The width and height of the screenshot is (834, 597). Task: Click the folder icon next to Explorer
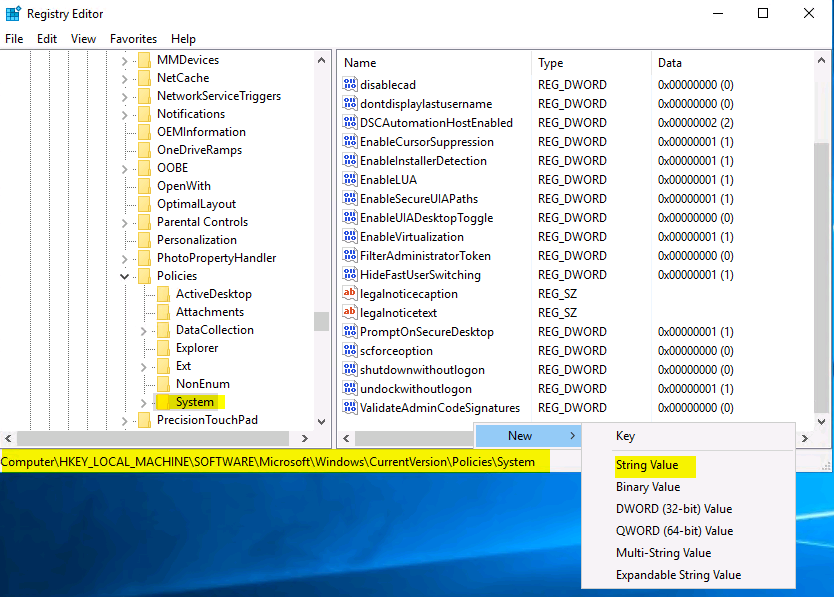pos(163,348)
